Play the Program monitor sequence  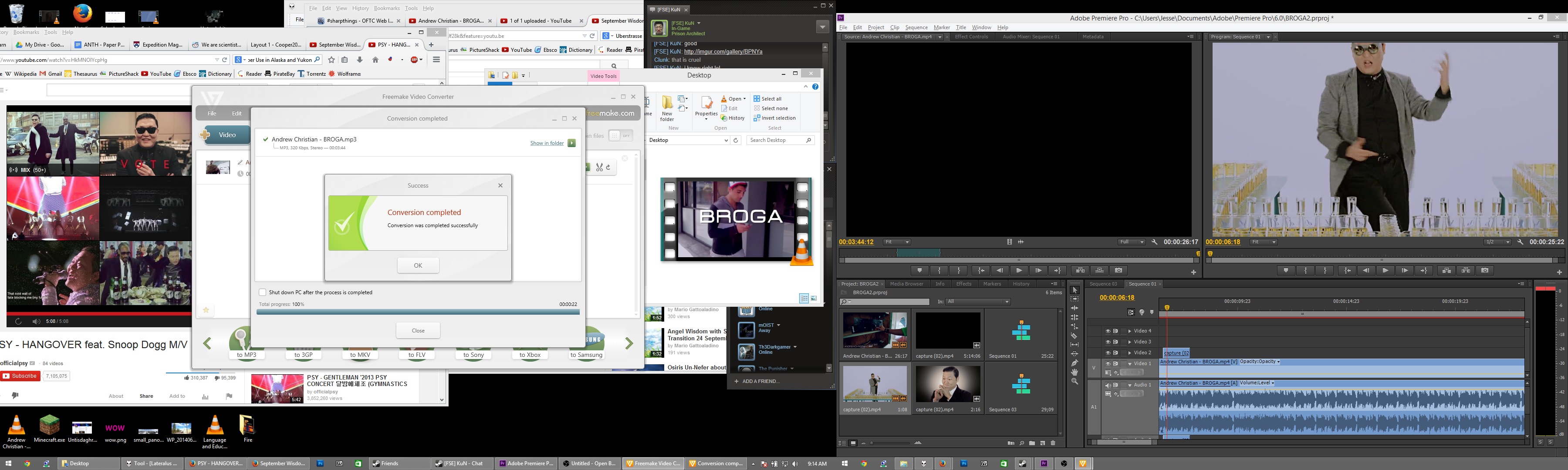(x=1386, y=271)
